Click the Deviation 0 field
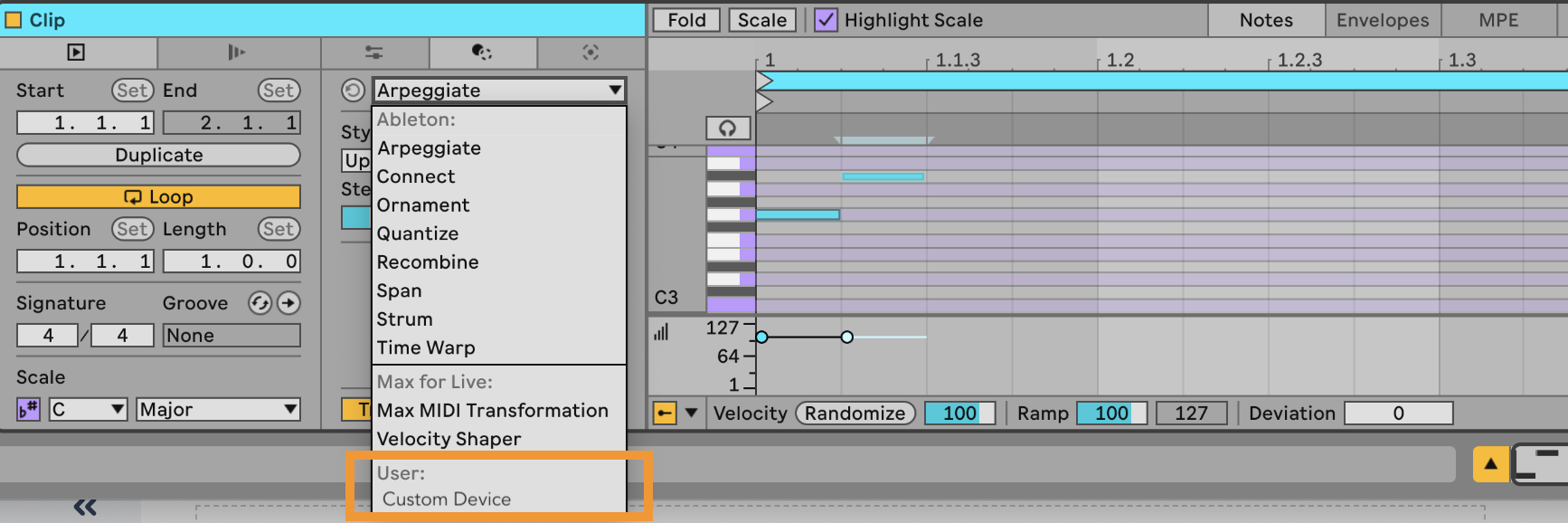 click(x=1398, y=414)
